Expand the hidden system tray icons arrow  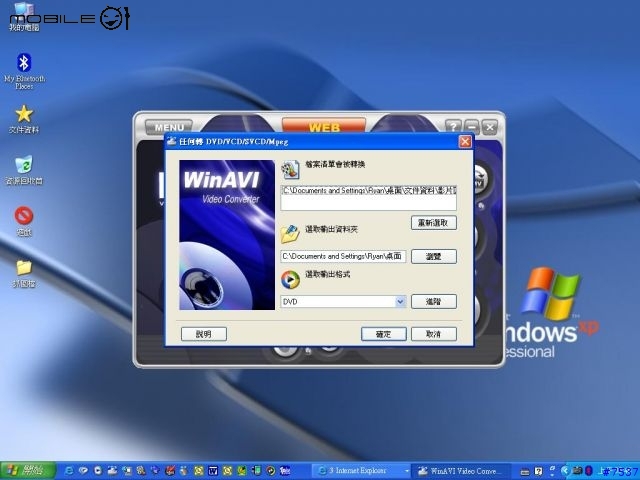(565, 471)
